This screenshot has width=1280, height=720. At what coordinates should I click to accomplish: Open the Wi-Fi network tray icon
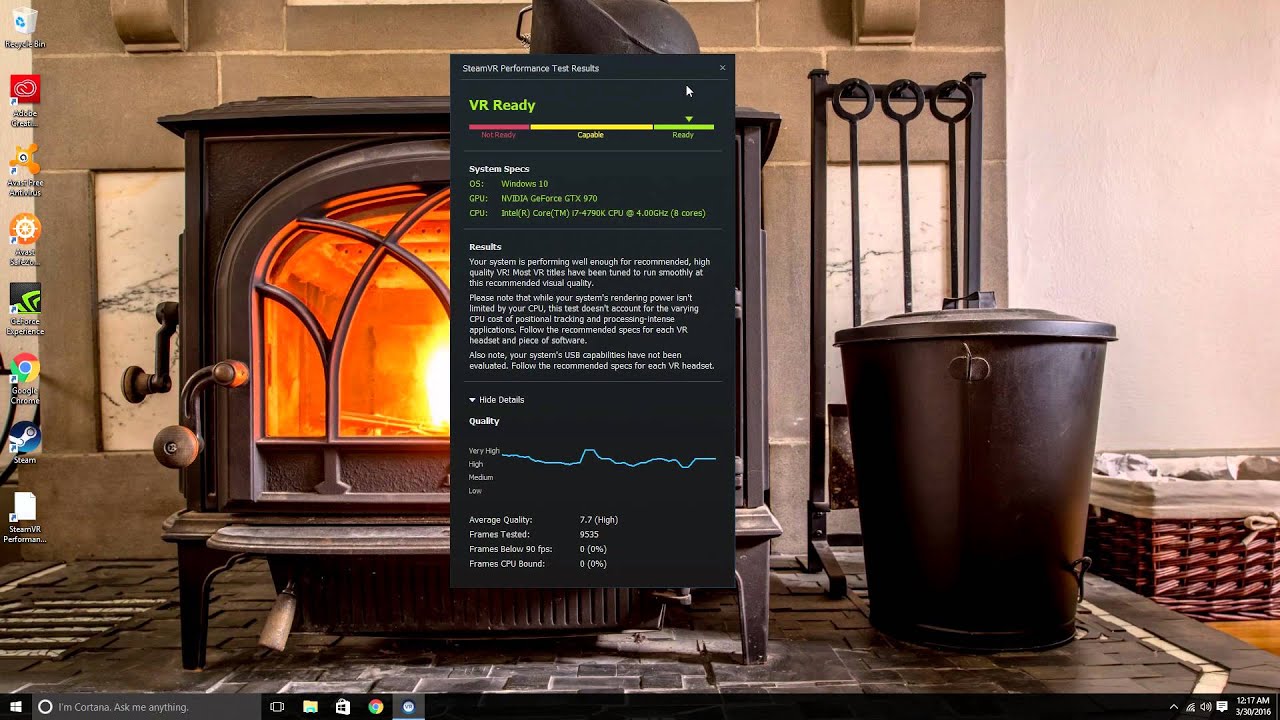click(1190, 707)
